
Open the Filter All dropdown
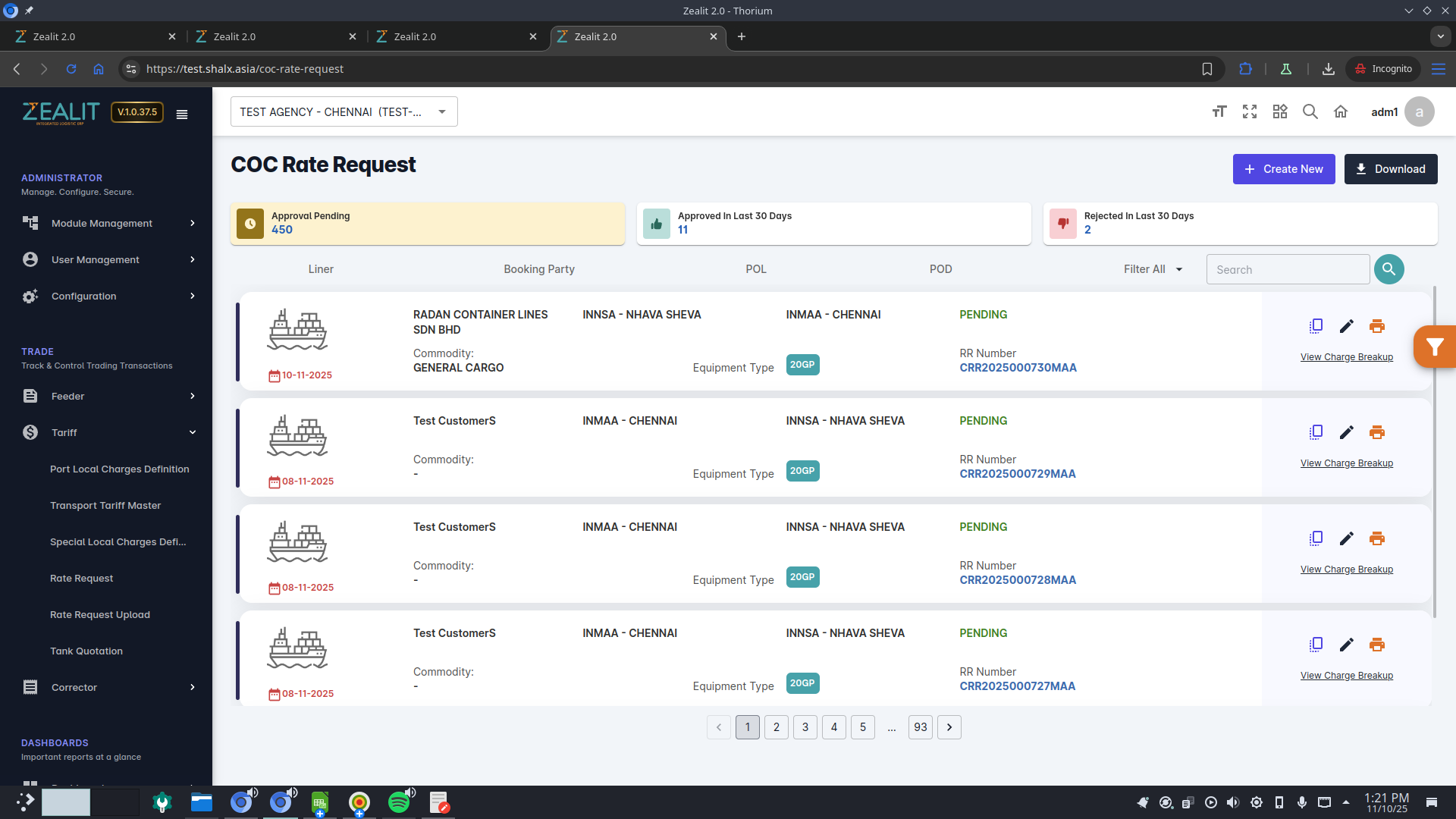[1153, 269]
